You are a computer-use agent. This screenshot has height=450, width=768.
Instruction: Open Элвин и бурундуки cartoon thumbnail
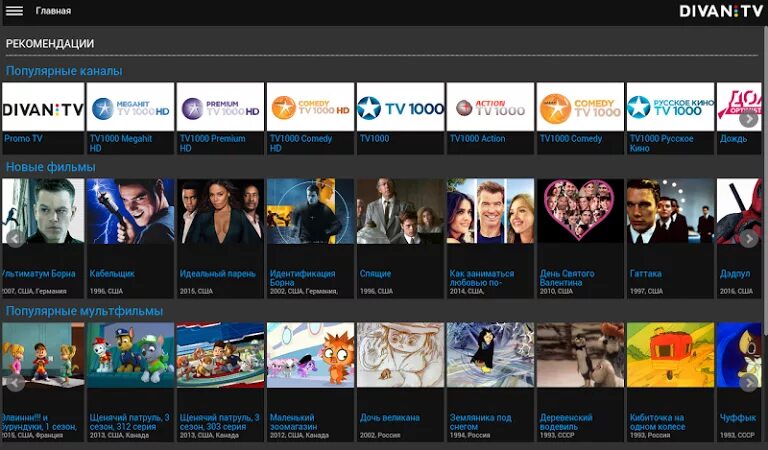pos(43,355)
